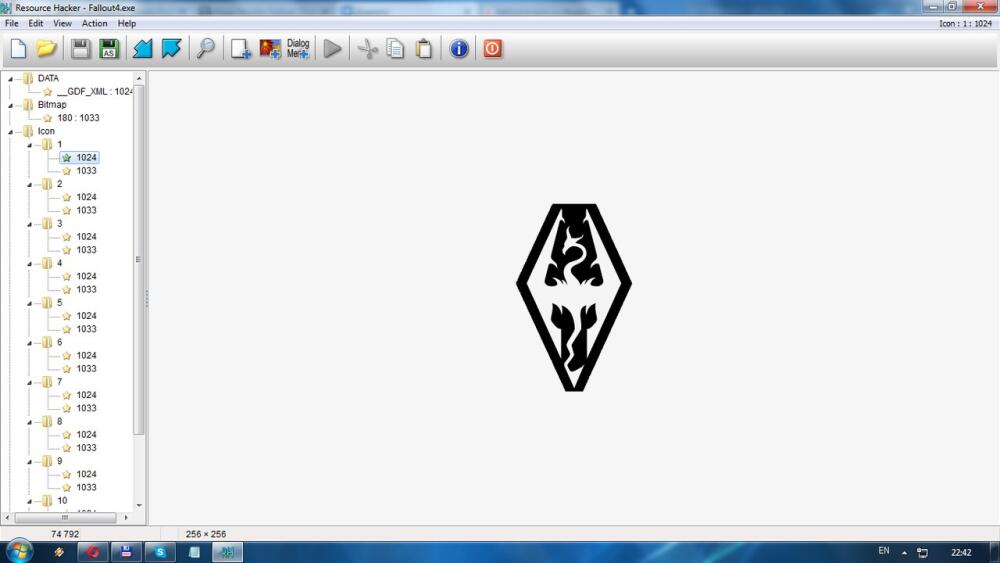This screenshot has width=1000, height=563.
Task: Click the red exit power icon
Action: (x=492, y=48)
